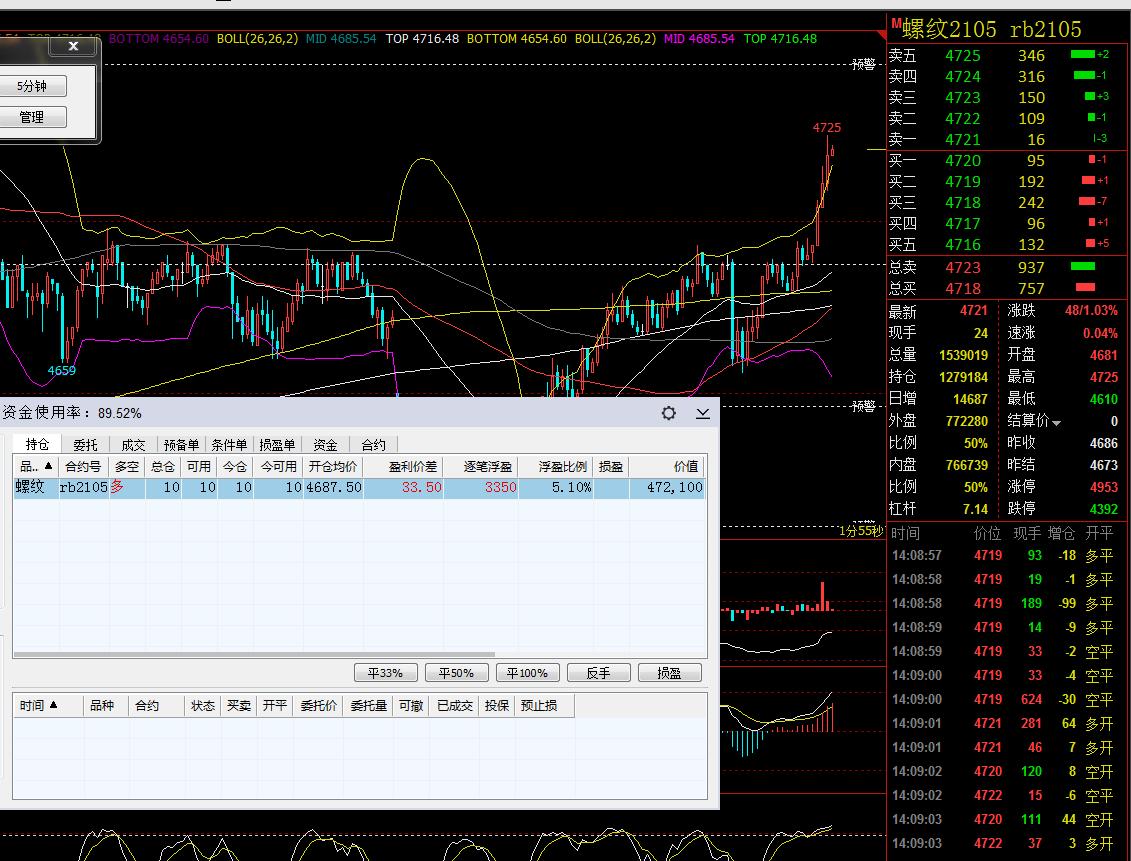Close the small period popup window
The width and height of the screenshot is (1131, 861).
pyautogui.click(x=73, y=46)
